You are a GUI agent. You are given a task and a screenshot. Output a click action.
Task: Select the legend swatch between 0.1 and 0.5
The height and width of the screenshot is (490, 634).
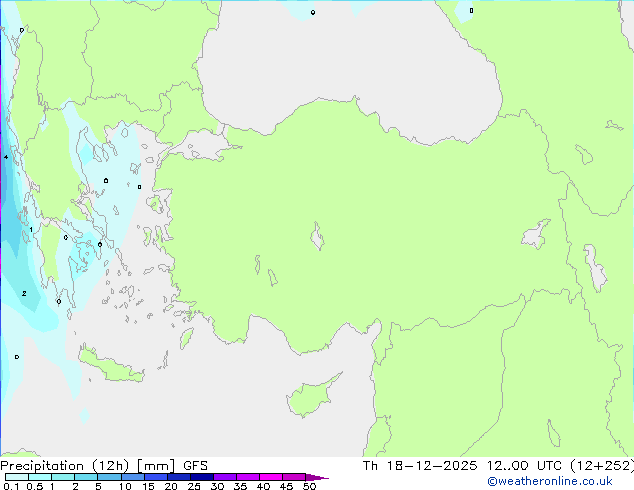tap(17, 477)
